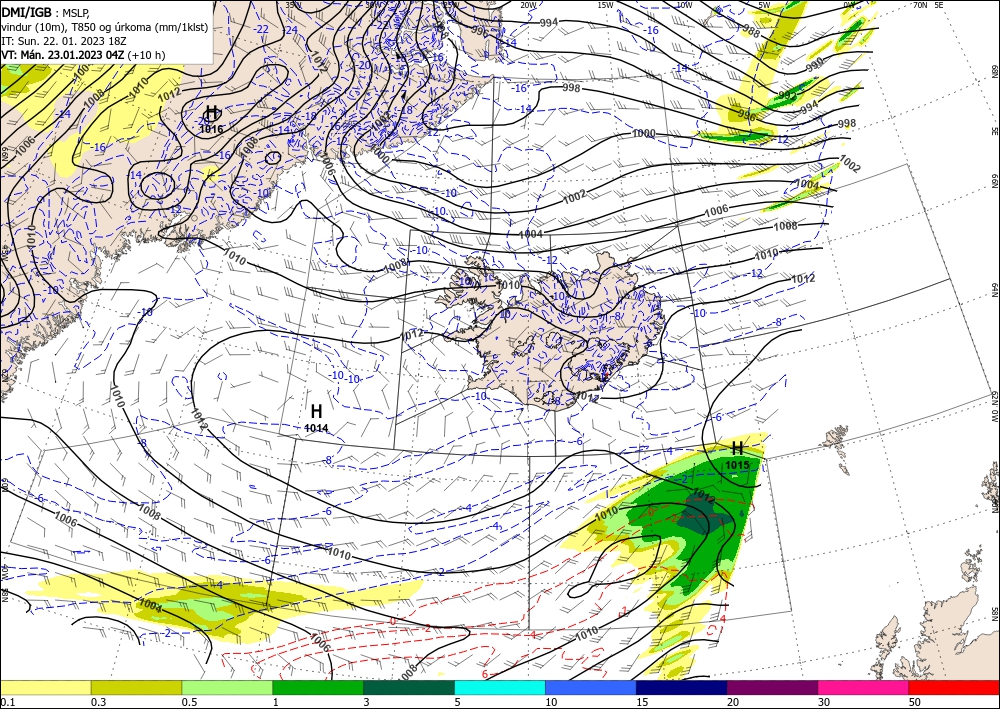
Task: Click the '1016' pressure value over Greenland
Action: (x=211, y=129)
